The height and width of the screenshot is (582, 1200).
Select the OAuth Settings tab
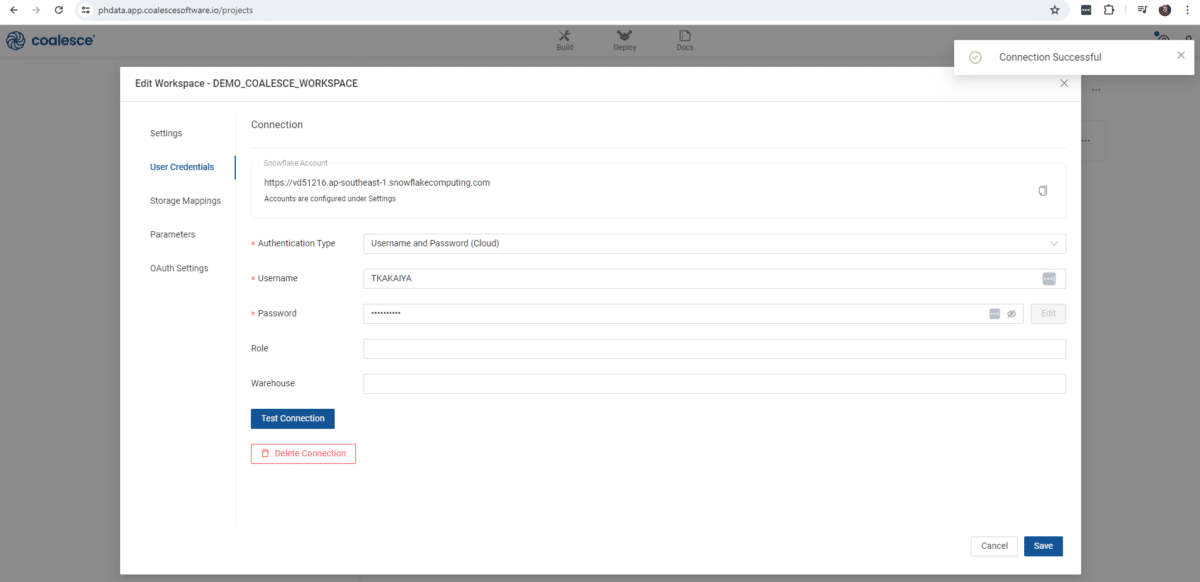click(179, 268)
